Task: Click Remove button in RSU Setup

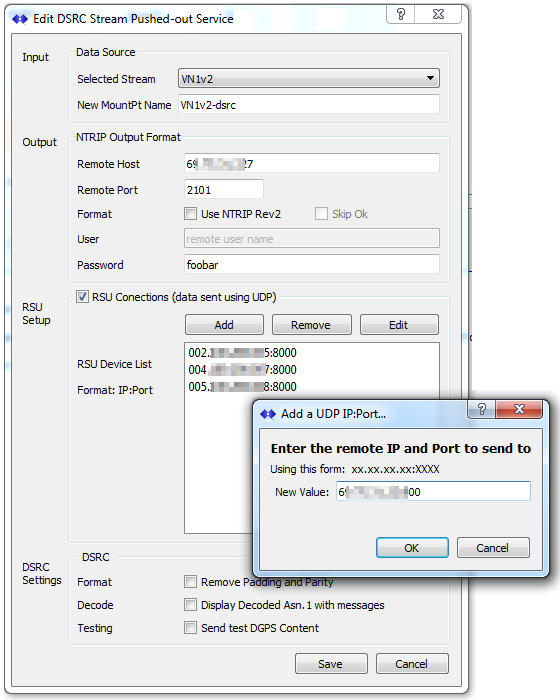Action: (x=312, y=325)
